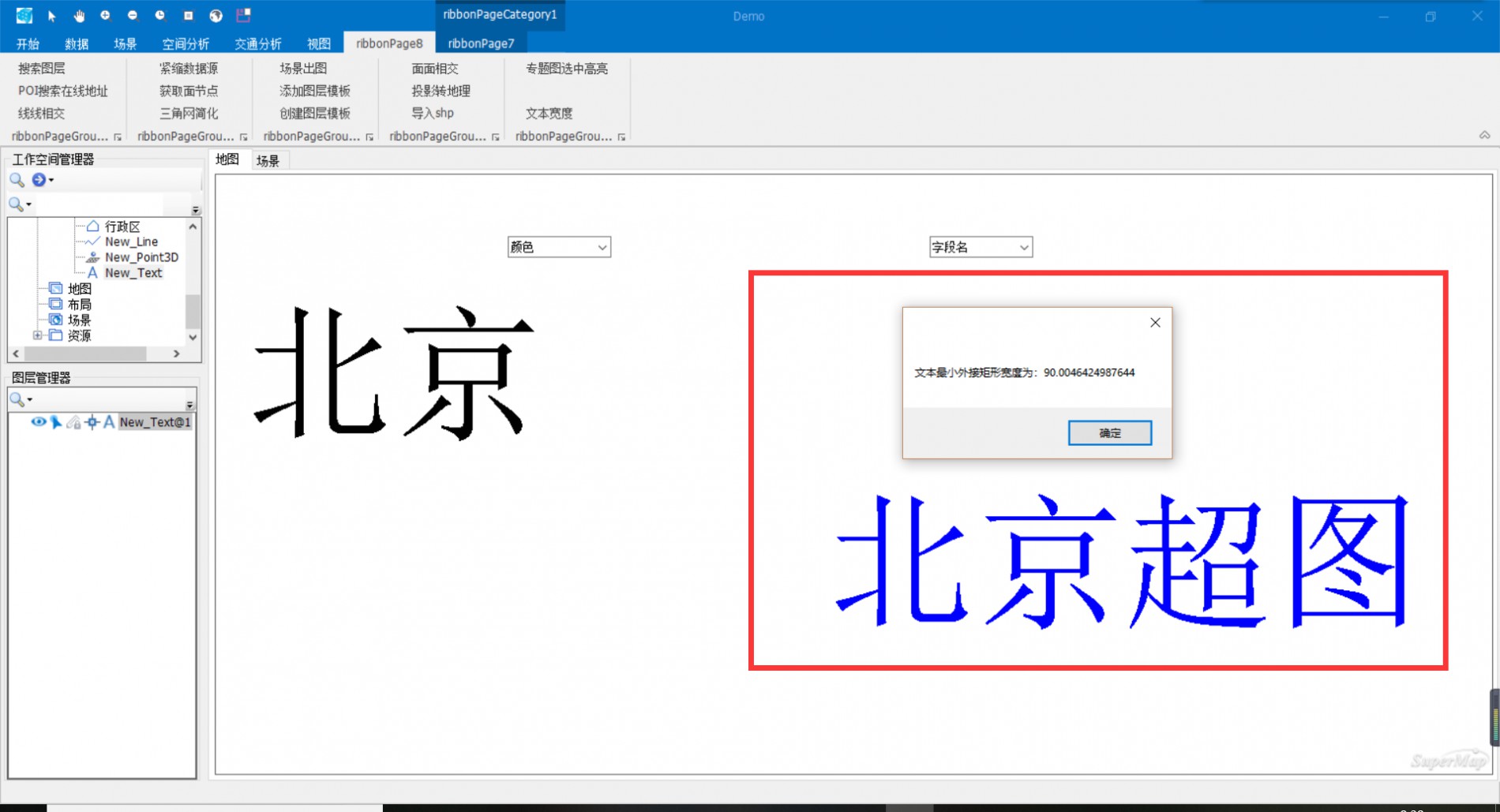Click the 布局 layouts folder icon
The height and width of the screenshot is (812, 1500).
(x=55, y=304)
